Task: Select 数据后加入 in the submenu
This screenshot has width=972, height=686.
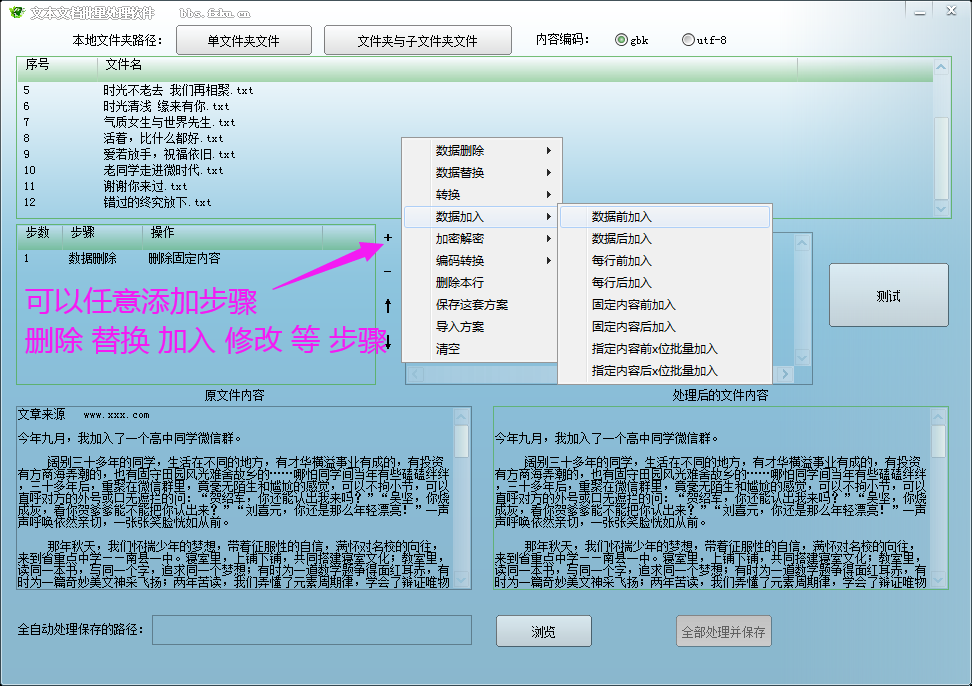Action: click(x=665, y=239)
